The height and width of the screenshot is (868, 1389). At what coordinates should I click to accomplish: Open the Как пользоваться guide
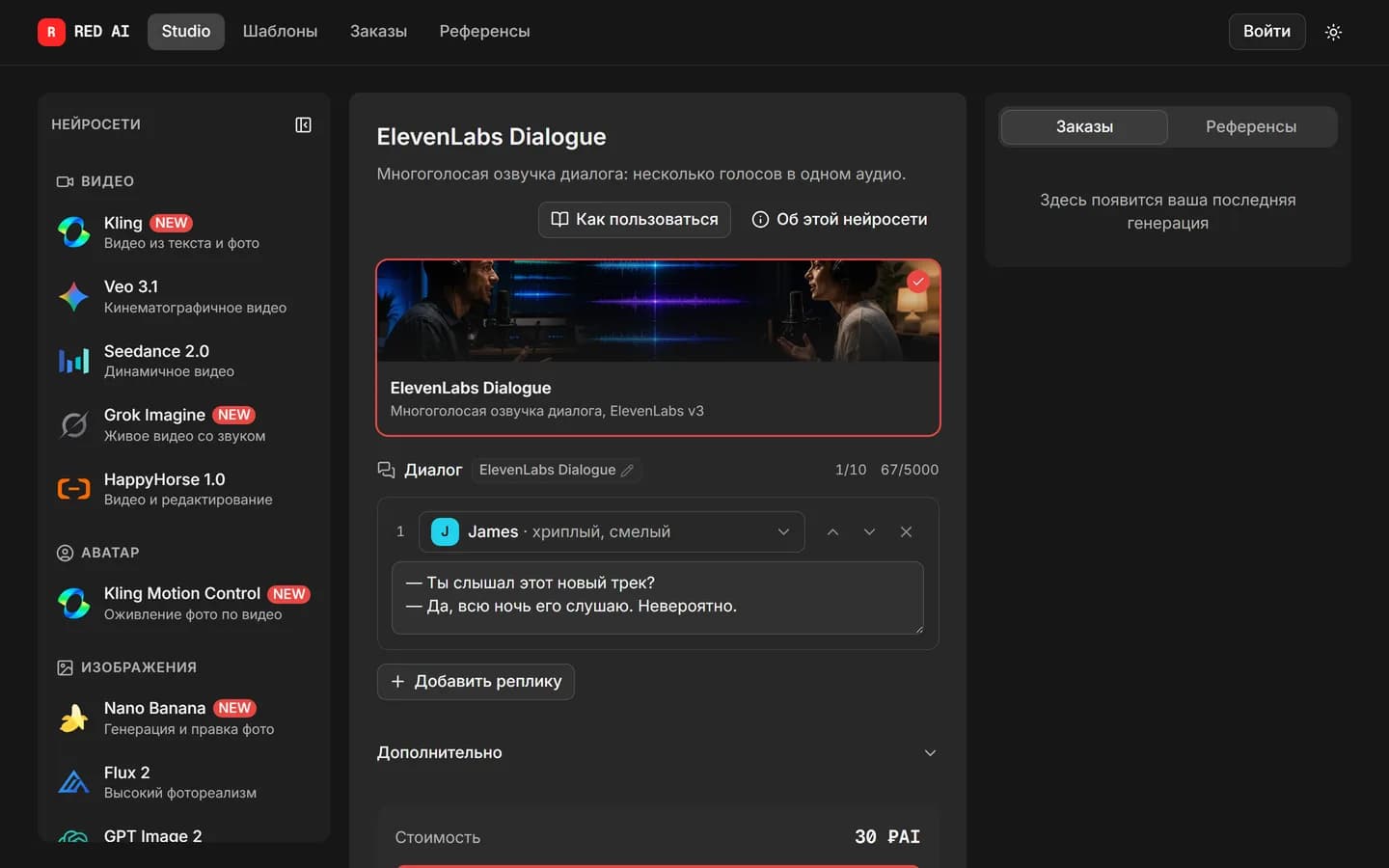(634, 219)
